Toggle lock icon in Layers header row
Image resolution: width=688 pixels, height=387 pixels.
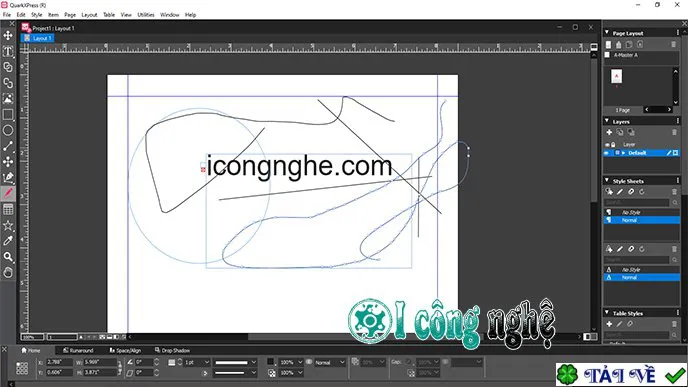(613, 144)
